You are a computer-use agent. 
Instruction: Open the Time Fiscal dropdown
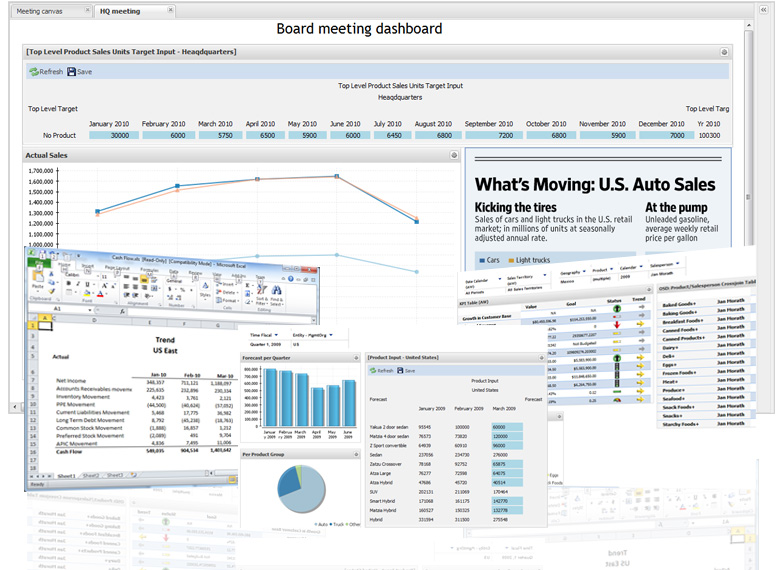[x=276, y=335]
